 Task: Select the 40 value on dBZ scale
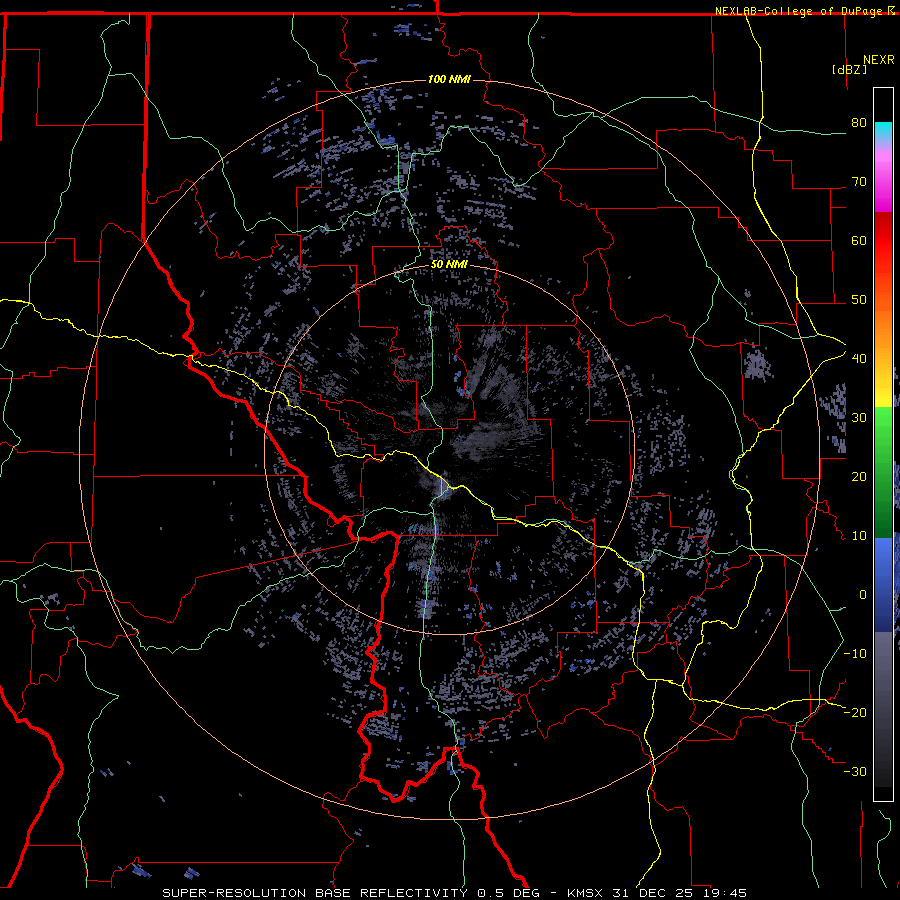click(x=858, y=359)
